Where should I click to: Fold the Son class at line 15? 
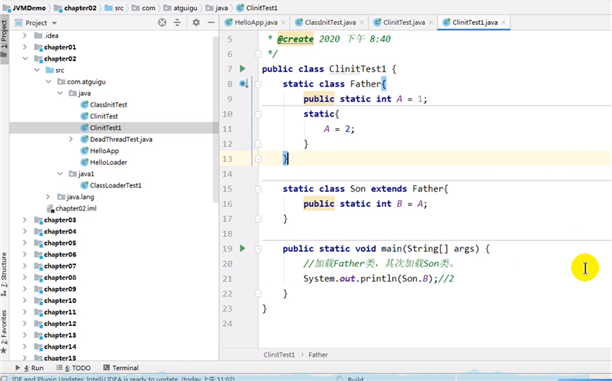(x=258, y=189)
